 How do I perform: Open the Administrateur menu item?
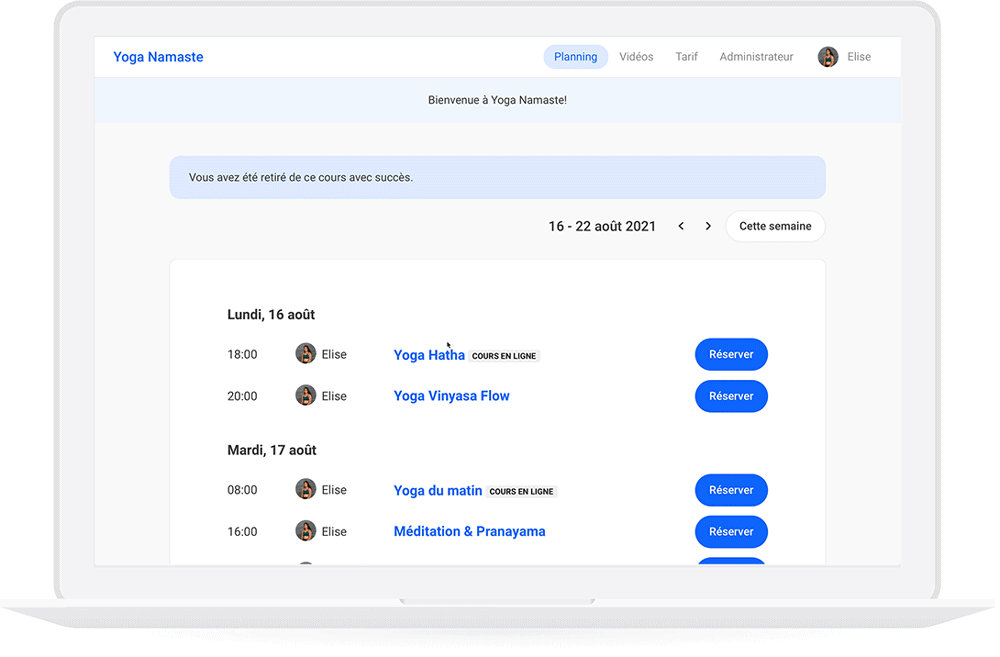756,57
